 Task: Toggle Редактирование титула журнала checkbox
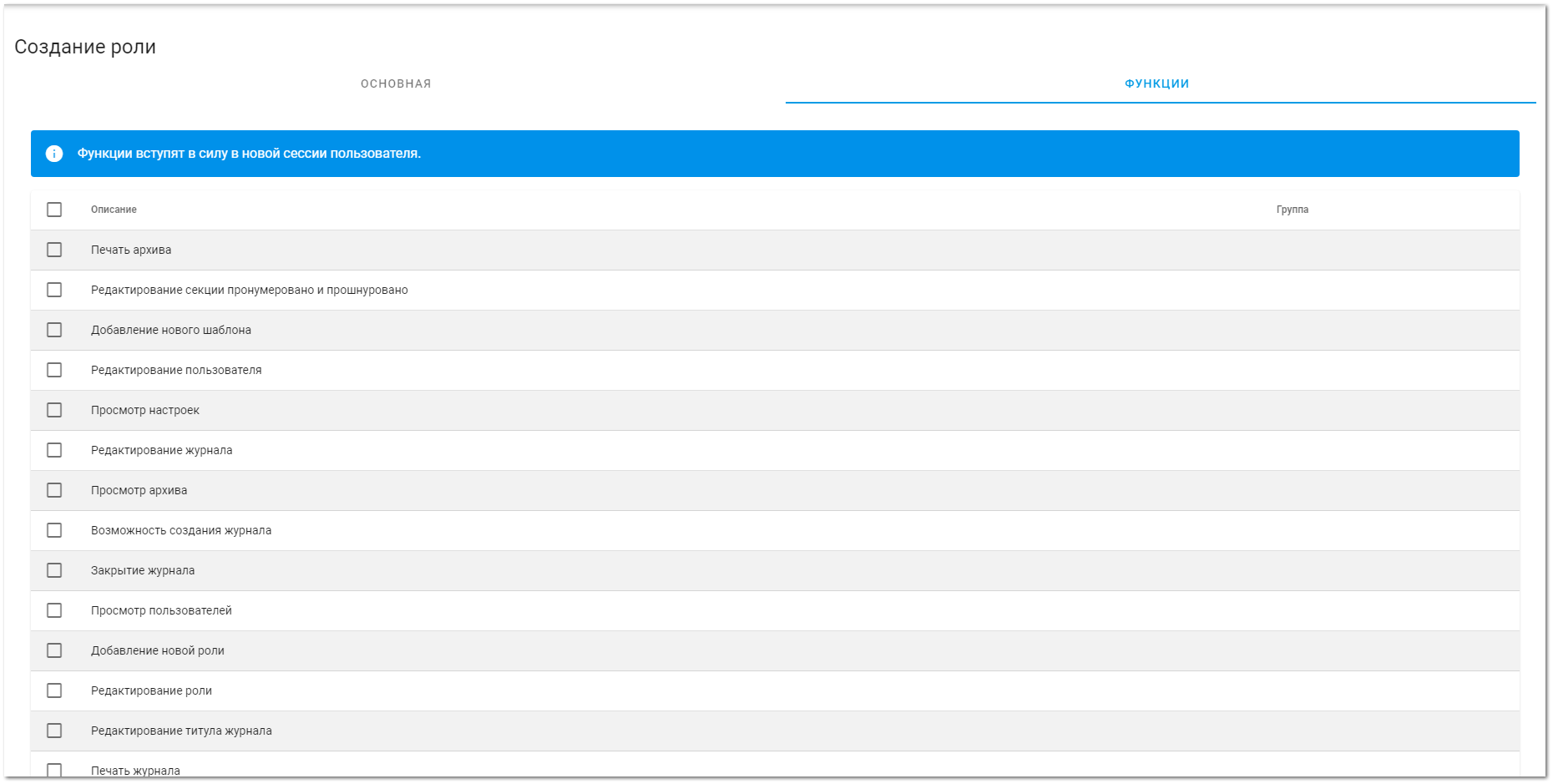click(54, 731)
